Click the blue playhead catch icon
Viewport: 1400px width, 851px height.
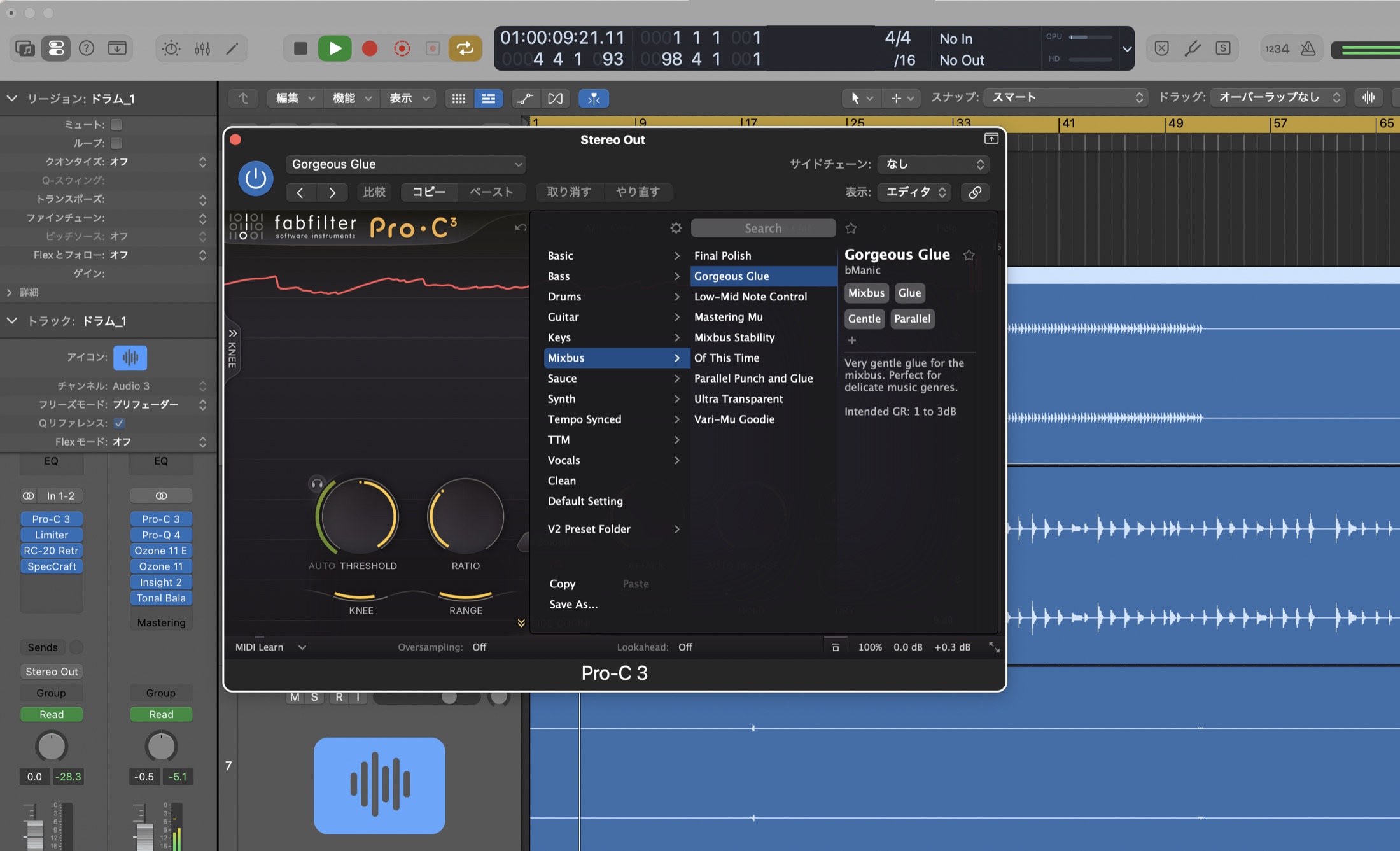tap(593, 98)
